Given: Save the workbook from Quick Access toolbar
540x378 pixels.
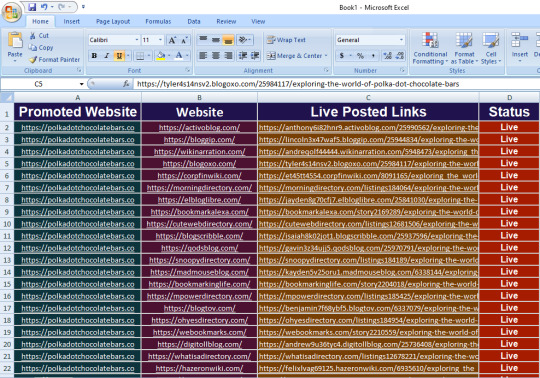Looking at the screenshot, I should pyautogui.click(x=32, y=7).
